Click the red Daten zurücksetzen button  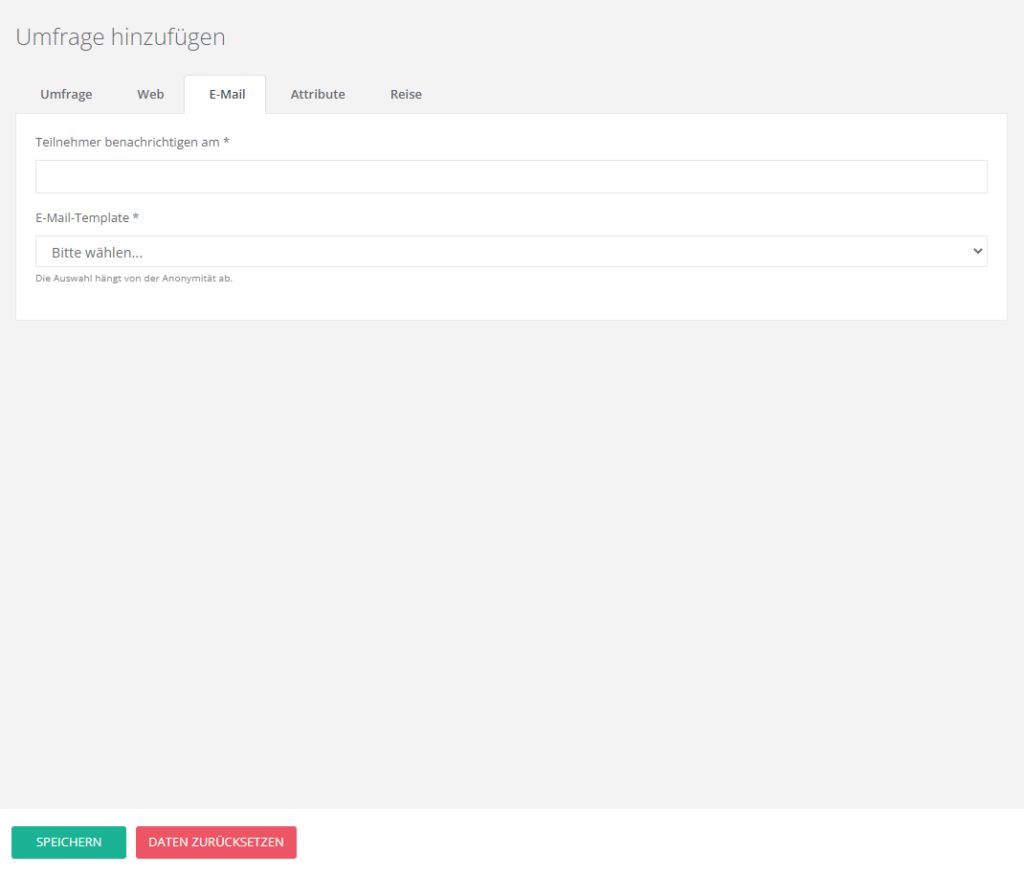(216, 842)
